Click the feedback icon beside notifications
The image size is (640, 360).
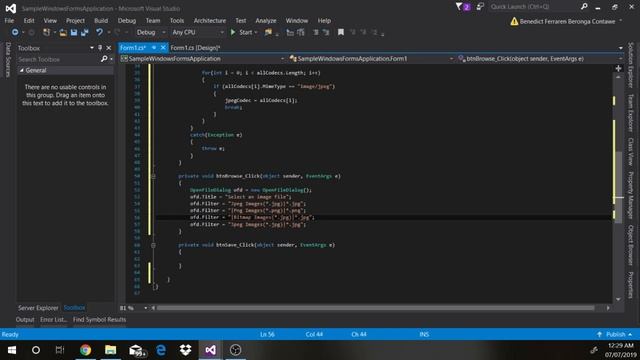[x=480, y=7]
